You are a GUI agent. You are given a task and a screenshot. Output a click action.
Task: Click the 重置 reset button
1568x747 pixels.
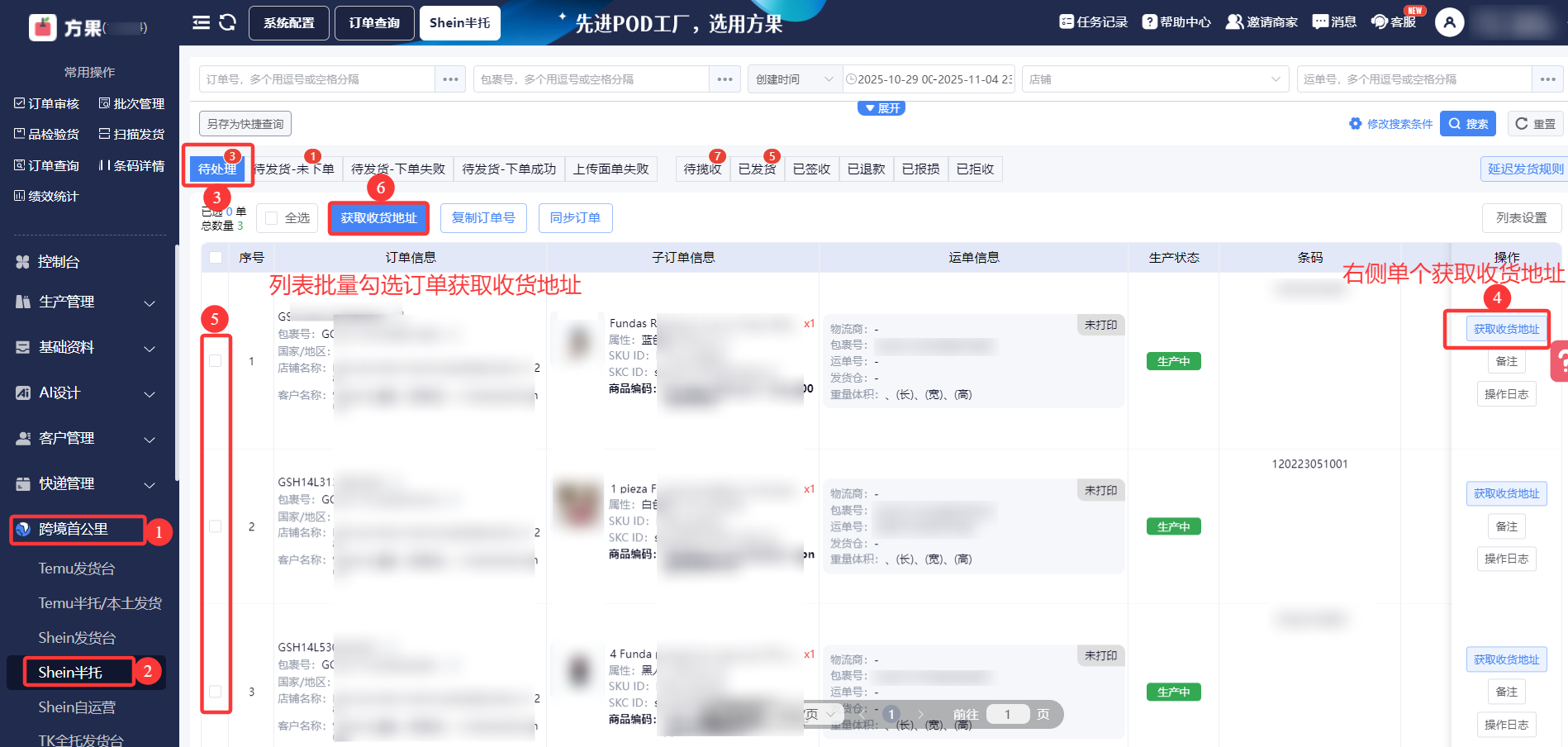click(1536, 124)
